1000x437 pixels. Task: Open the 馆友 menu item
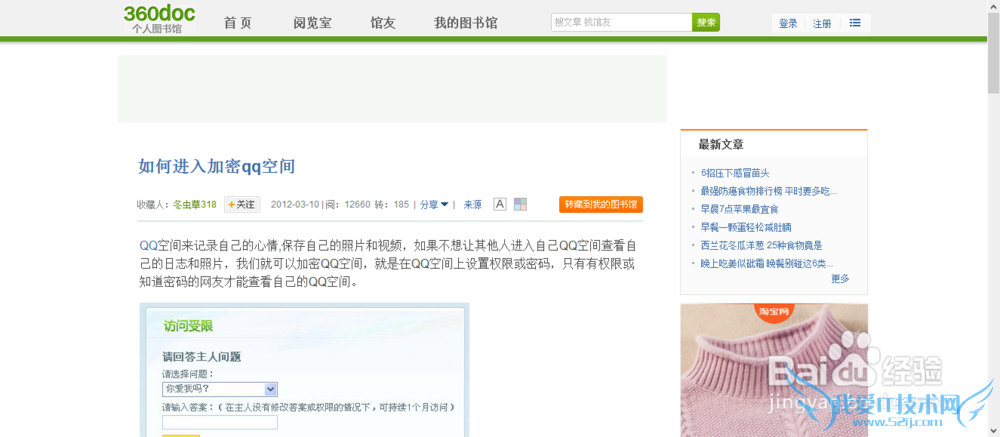pyautogui.click(x=383, y=23)
